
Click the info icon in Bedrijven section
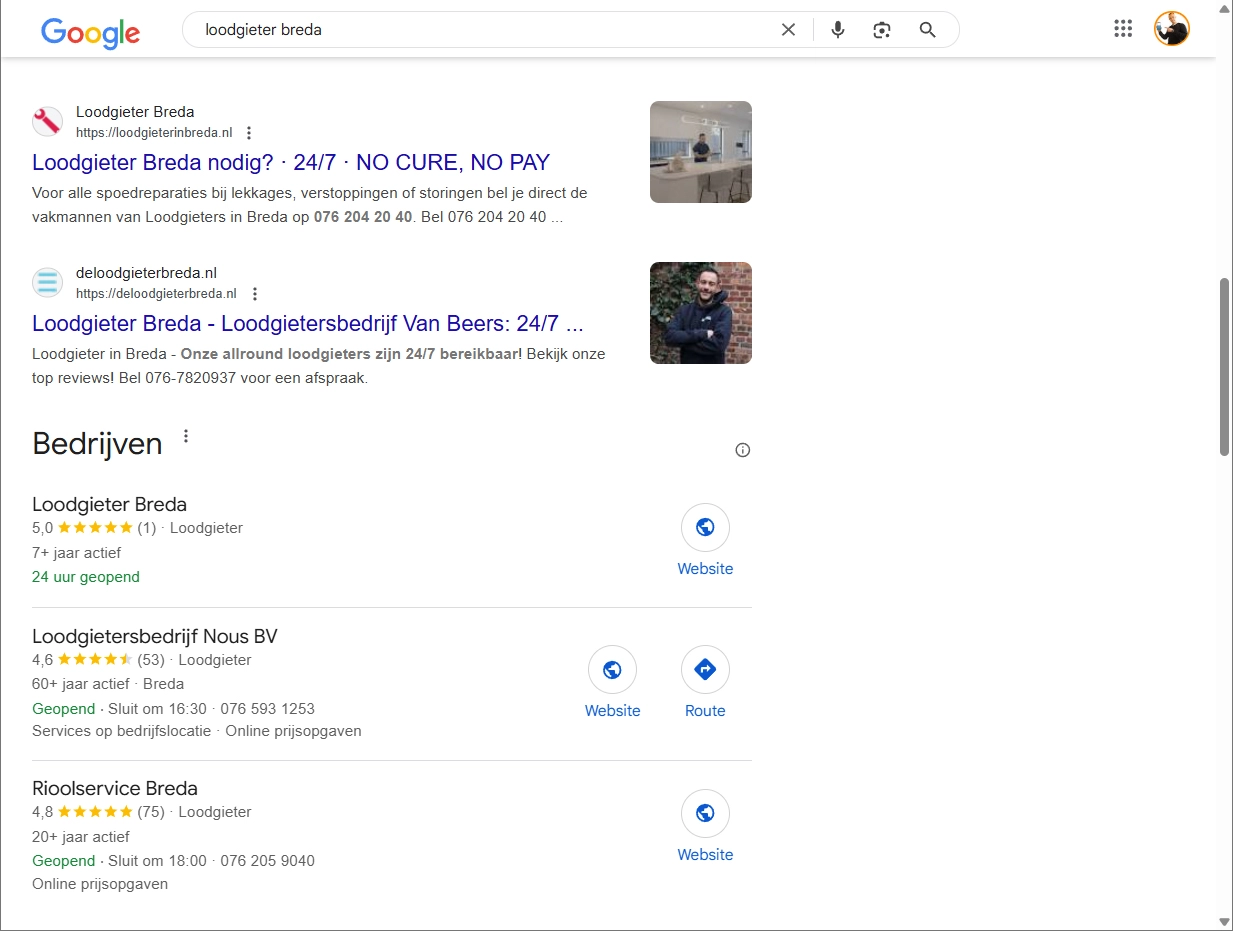[742, 450]
